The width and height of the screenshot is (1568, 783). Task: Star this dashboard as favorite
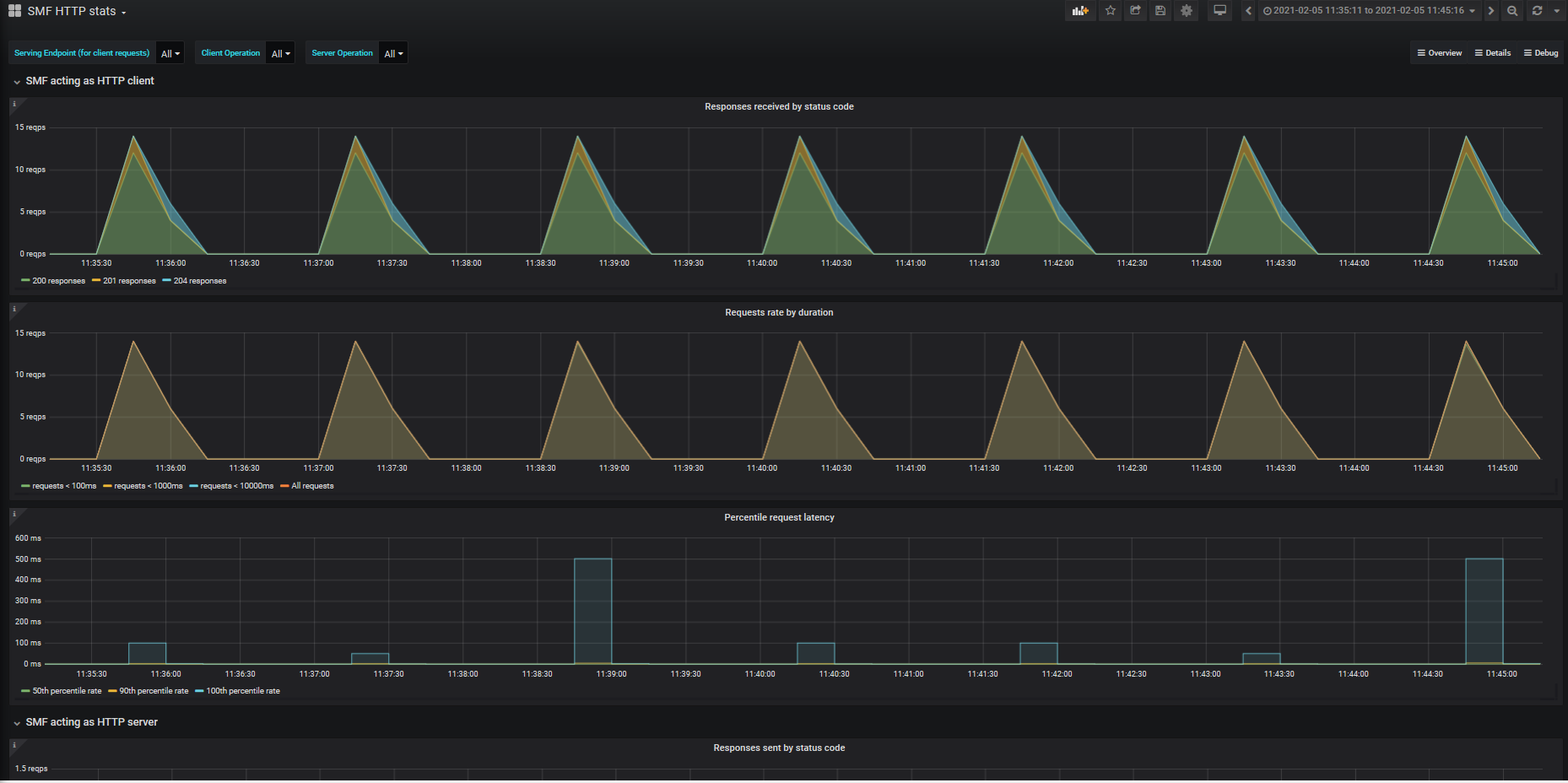[x=1111, y=11]
